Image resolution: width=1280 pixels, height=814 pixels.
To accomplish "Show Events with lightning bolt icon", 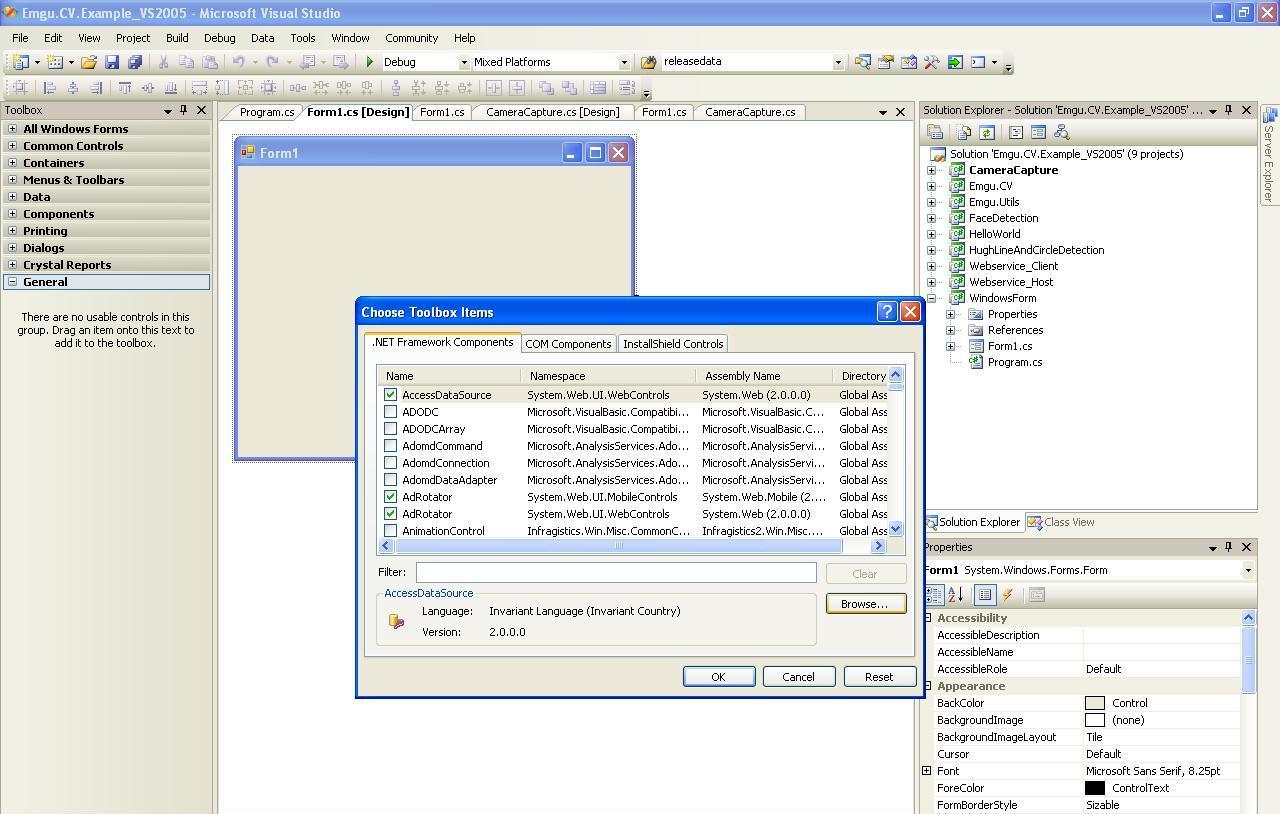I will (x=1008, y=595).
